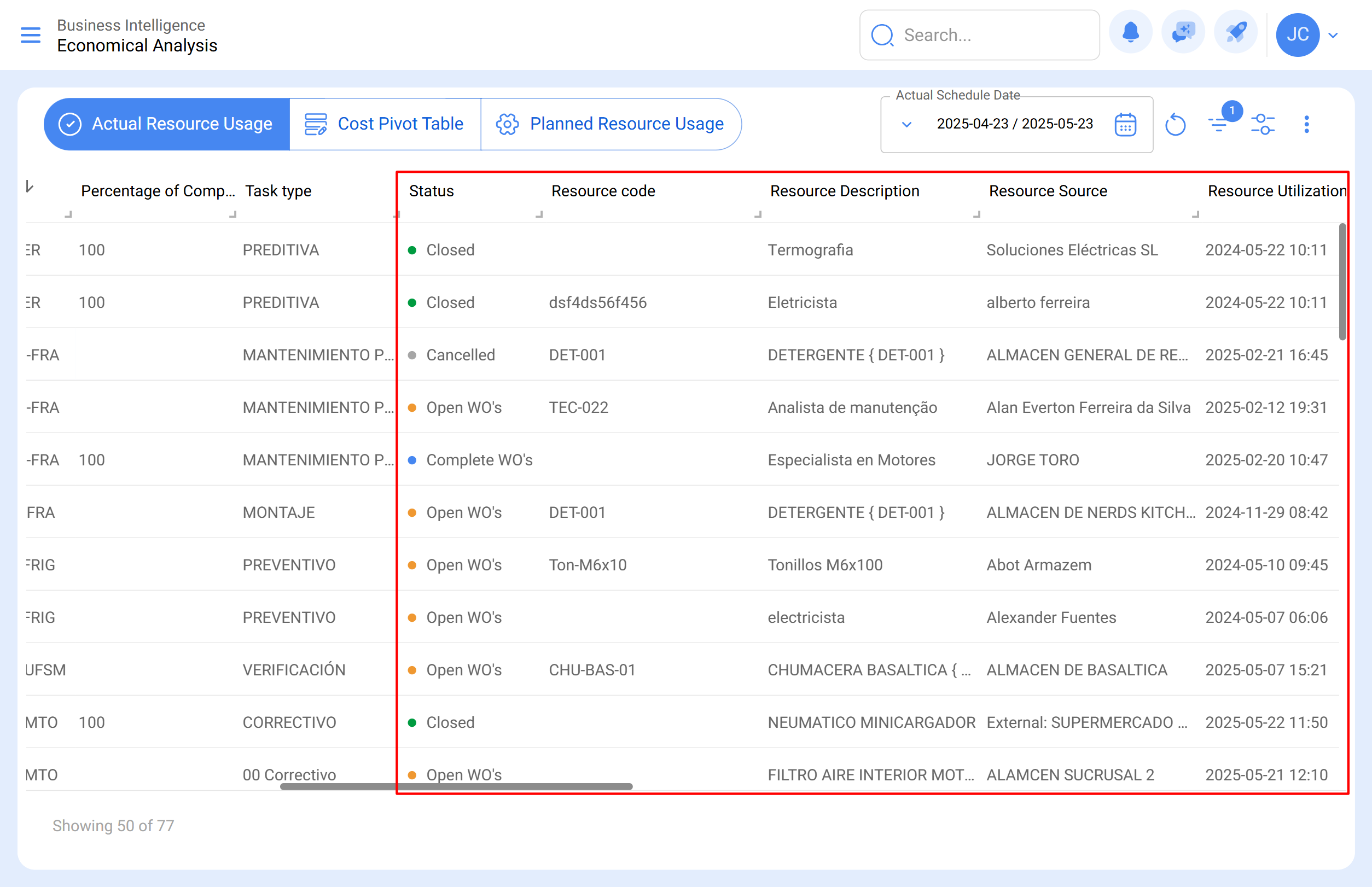Sort by Task type column header

pos(278,191)
